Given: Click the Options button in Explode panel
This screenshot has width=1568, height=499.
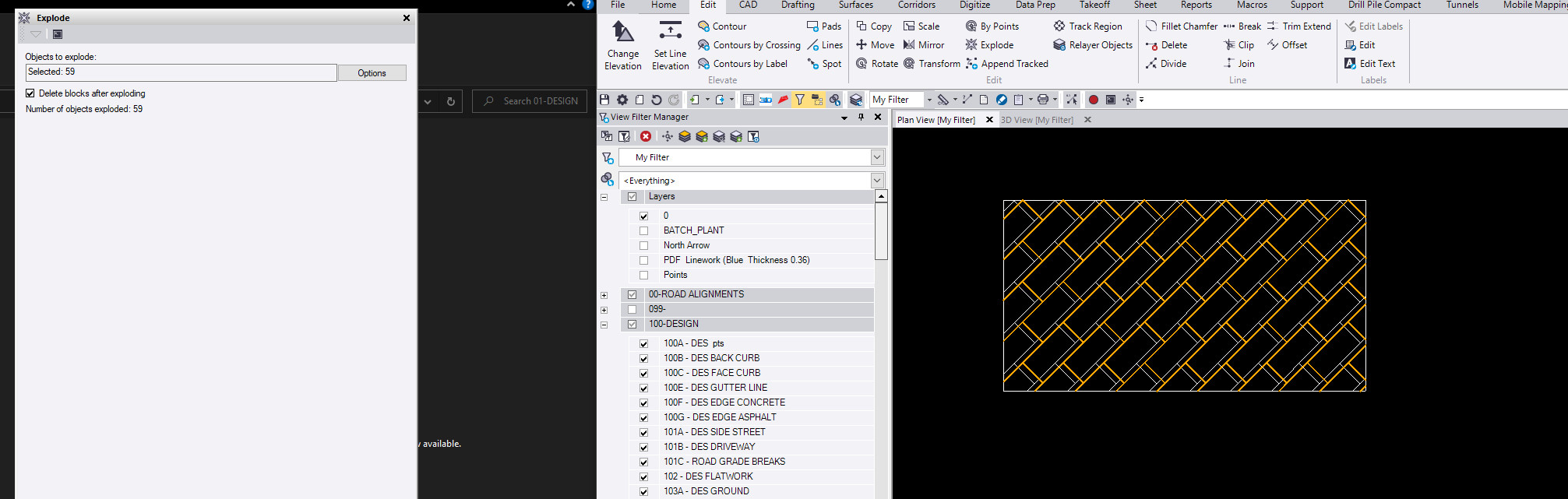Looking at the screenshot, I should click(372, 73).
